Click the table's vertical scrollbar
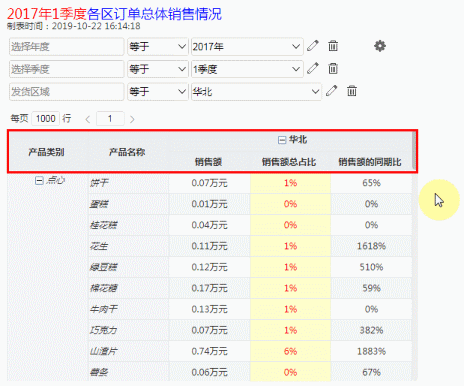The width and height of the screenshot is (464, 386). coord(414,150)
